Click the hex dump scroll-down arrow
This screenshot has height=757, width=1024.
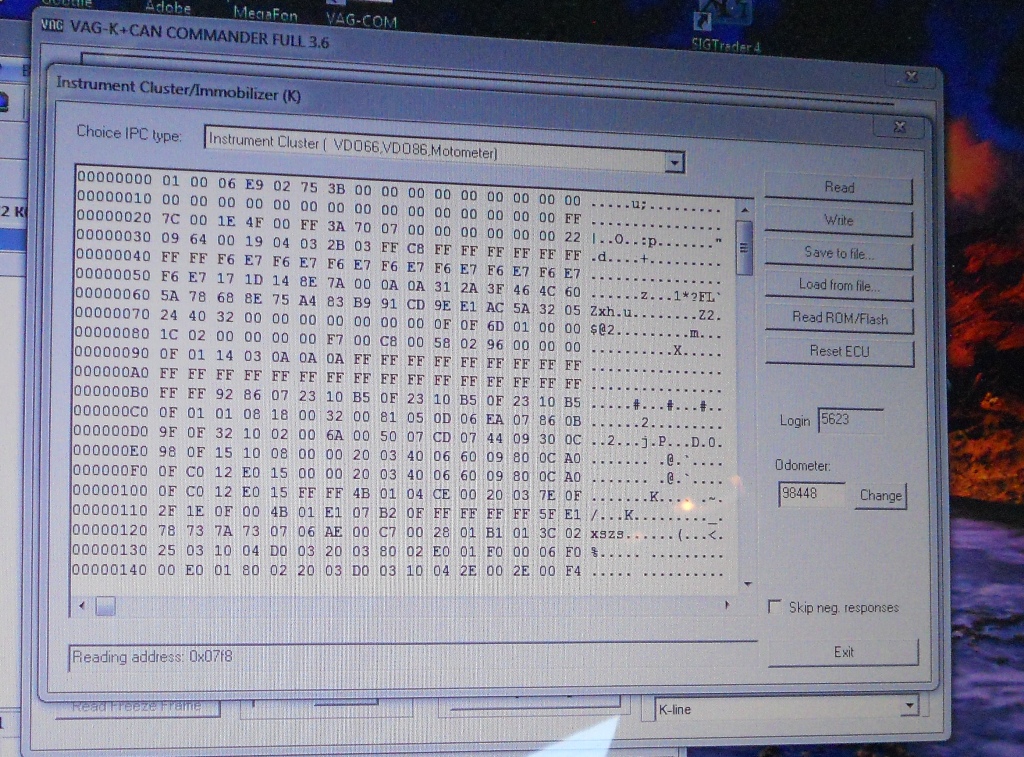click(x=748, y=584)
